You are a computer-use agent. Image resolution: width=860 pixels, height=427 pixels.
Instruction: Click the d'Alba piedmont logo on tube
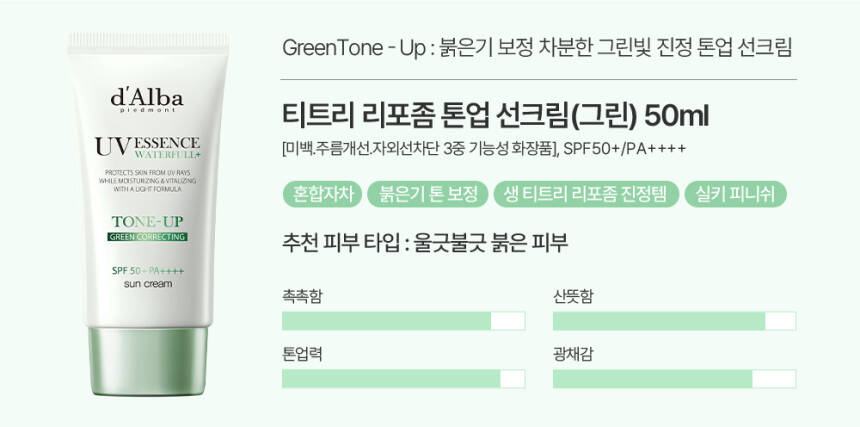point(147,100)
